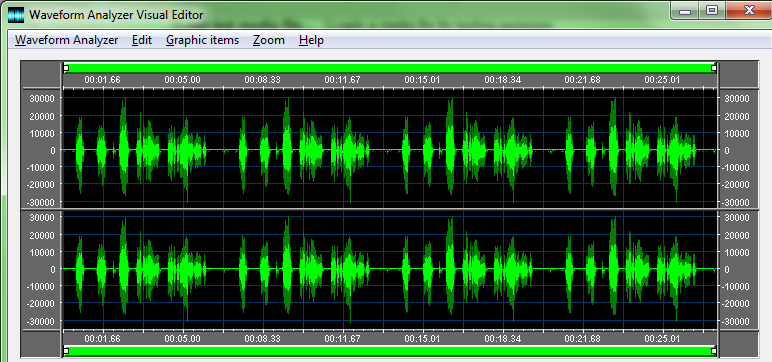Screen dimensions: 772x362
Task: Click 00:11.67 on the bottom time ruler
Action: [343, 339]
